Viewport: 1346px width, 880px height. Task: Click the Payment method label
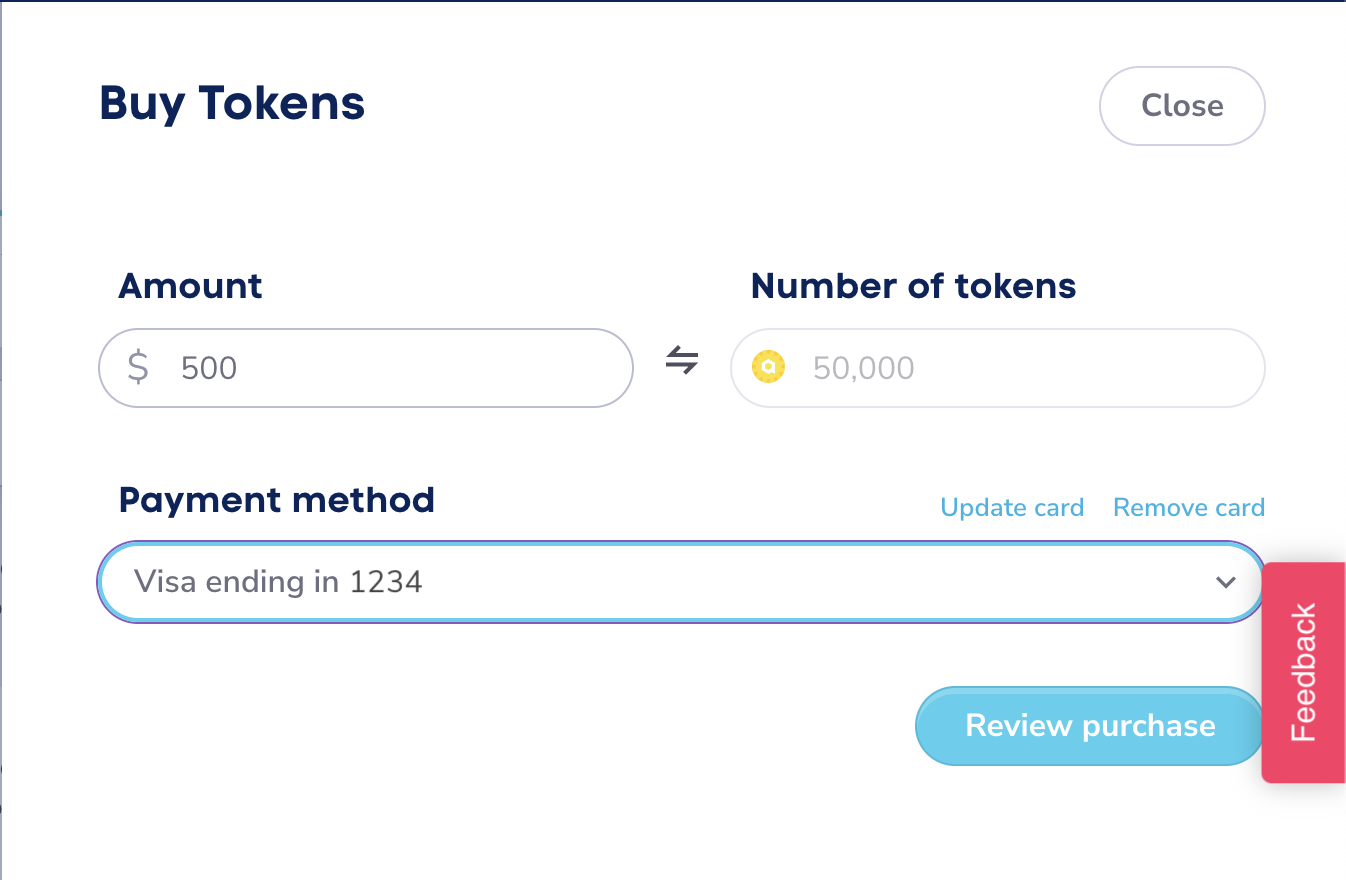[276, 500]
